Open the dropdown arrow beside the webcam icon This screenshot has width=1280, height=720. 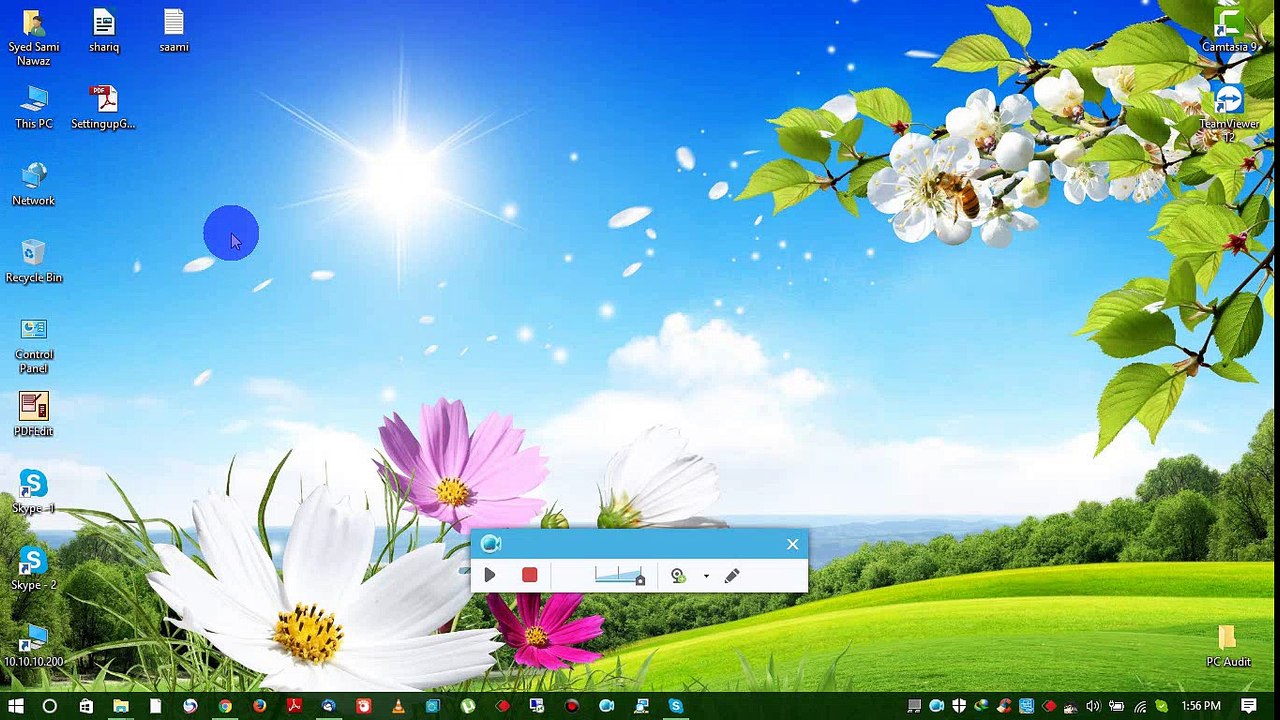[x=706, y=576]
